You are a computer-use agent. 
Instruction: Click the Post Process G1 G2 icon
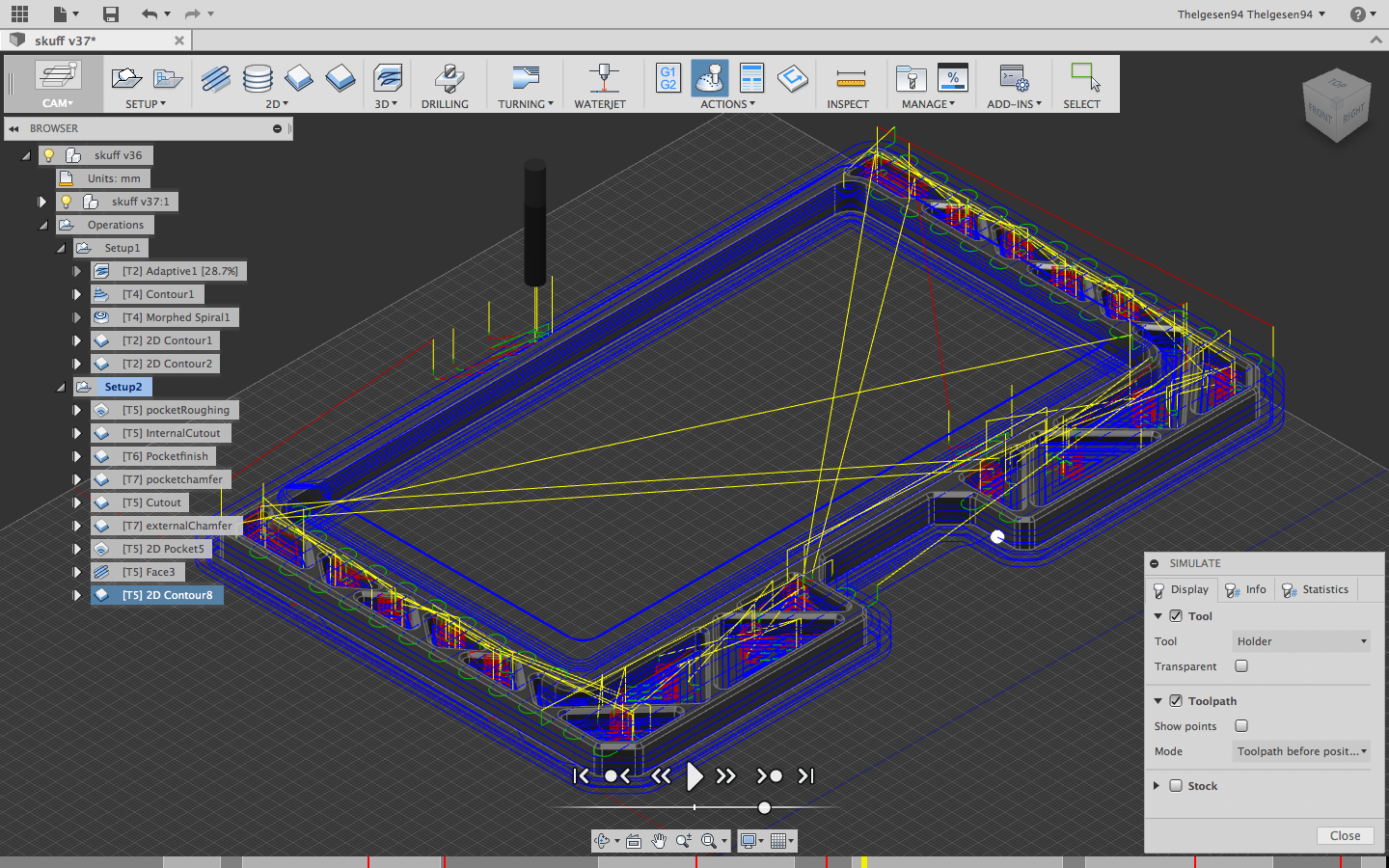pos(667,79)
